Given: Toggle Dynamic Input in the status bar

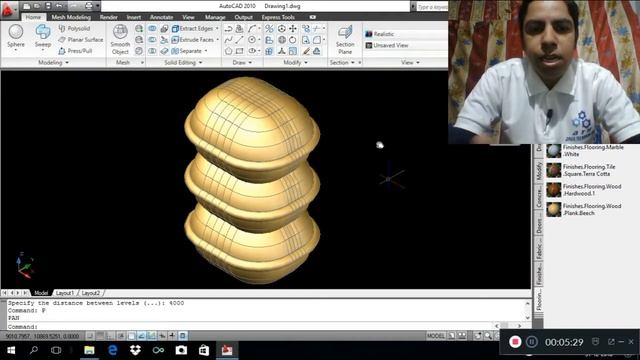Looking at the screenshot, I should pos(162,336).
